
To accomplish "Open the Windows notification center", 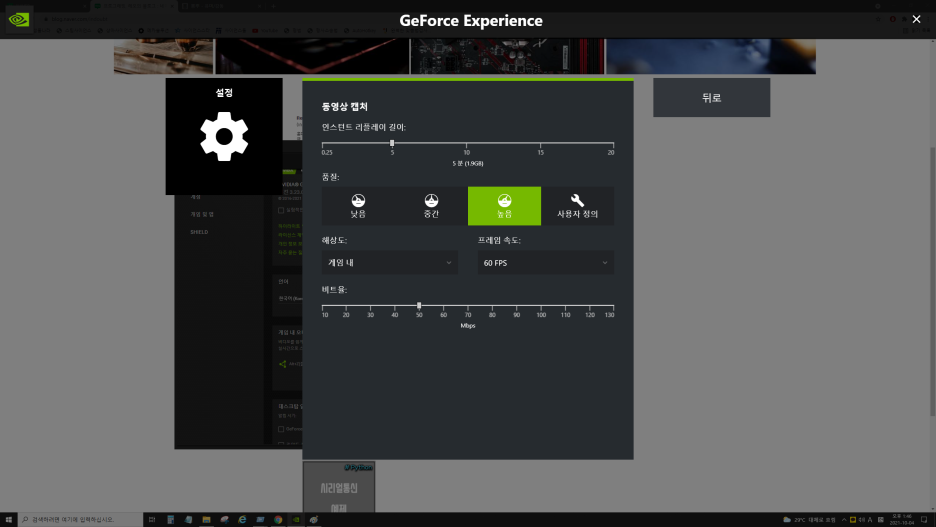I will pos(923,520).
